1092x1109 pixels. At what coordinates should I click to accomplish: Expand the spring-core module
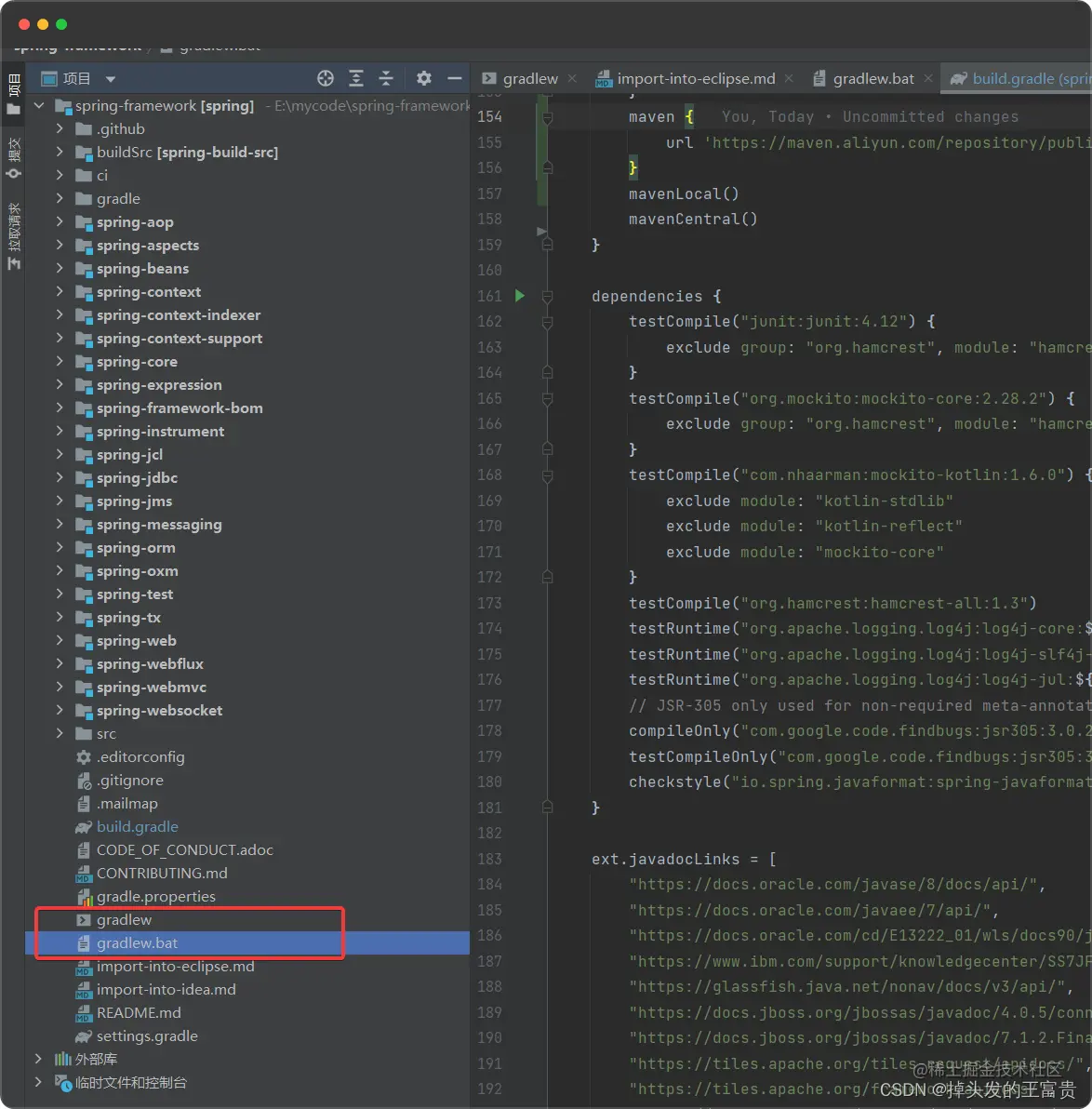[60, 361]
